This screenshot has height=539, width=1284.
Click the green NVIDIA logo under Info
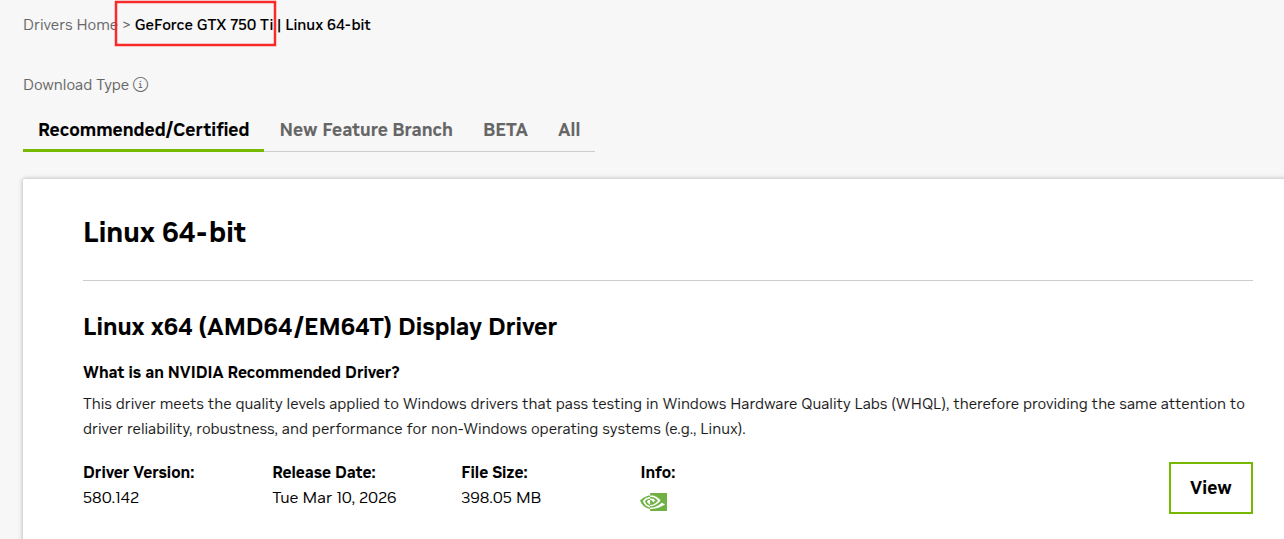(x=653, y=501)
